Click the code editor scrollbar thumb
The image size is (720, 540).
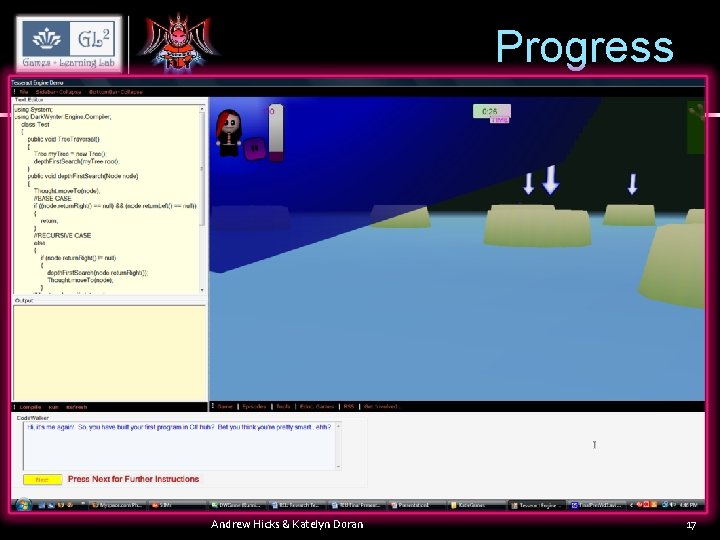(202, 169)
